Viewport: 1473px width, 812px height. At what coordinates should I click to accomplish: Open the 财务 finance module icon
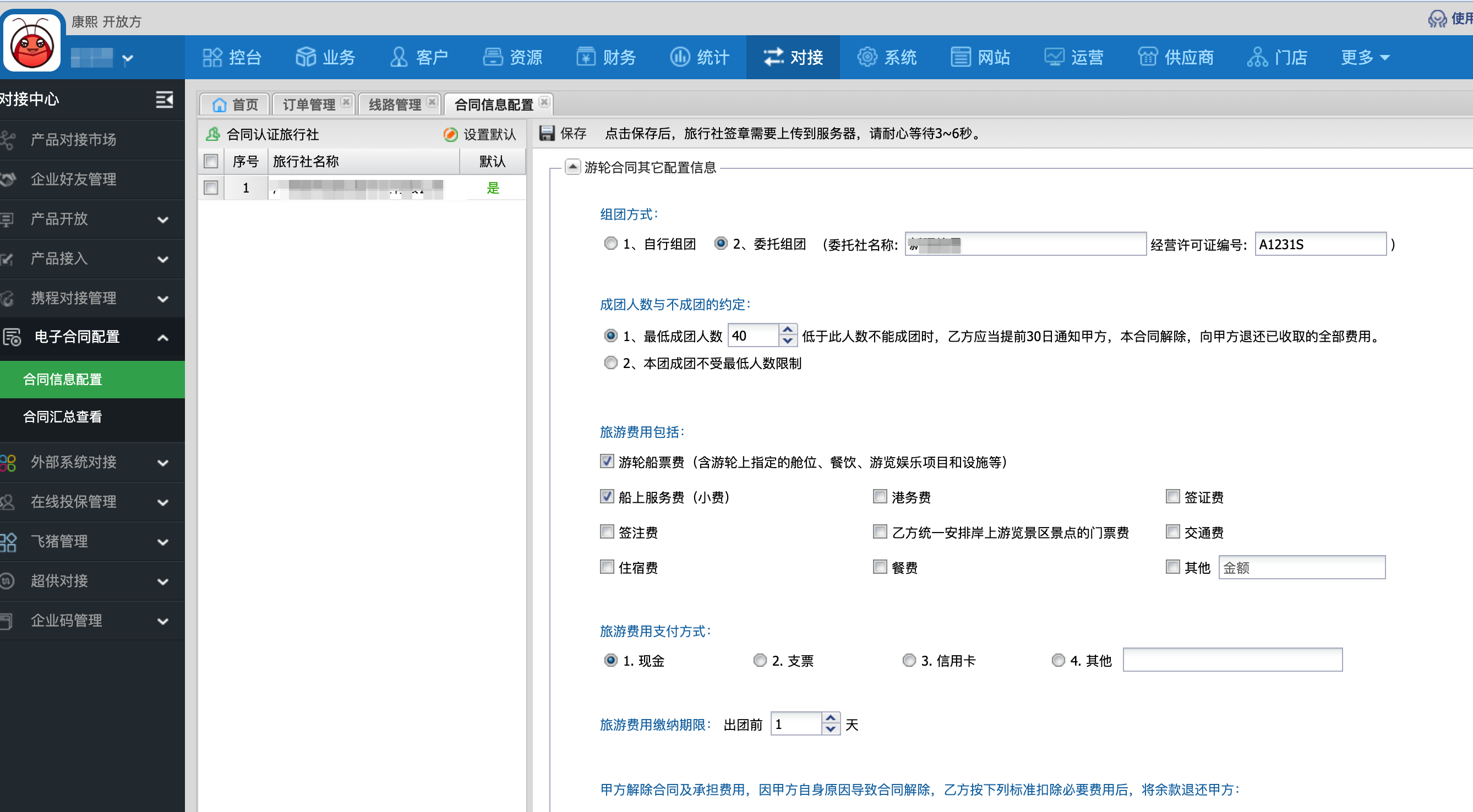[586, 57]
